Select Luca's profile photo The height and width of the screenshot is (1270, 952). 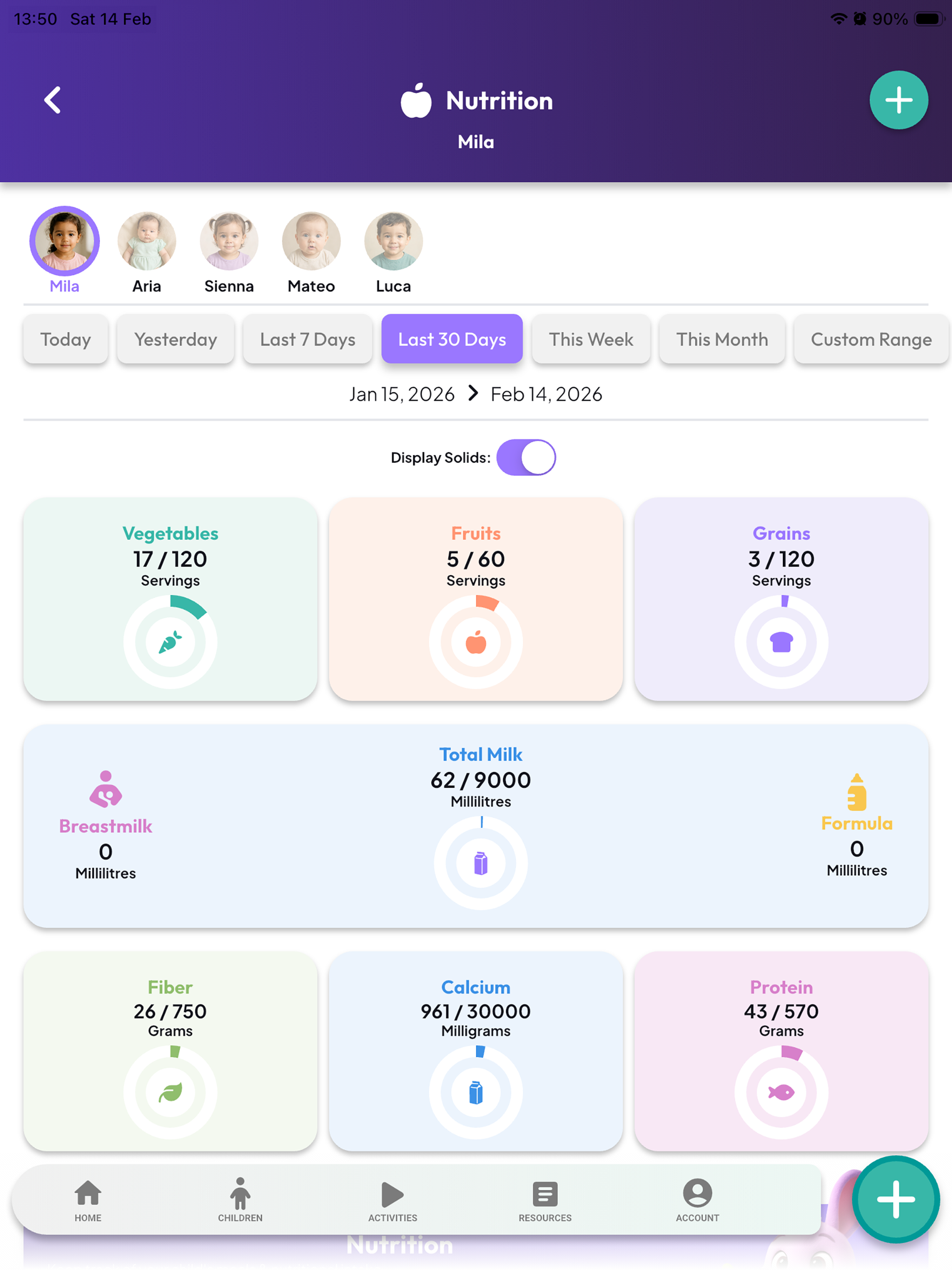[x=393, y=240]
